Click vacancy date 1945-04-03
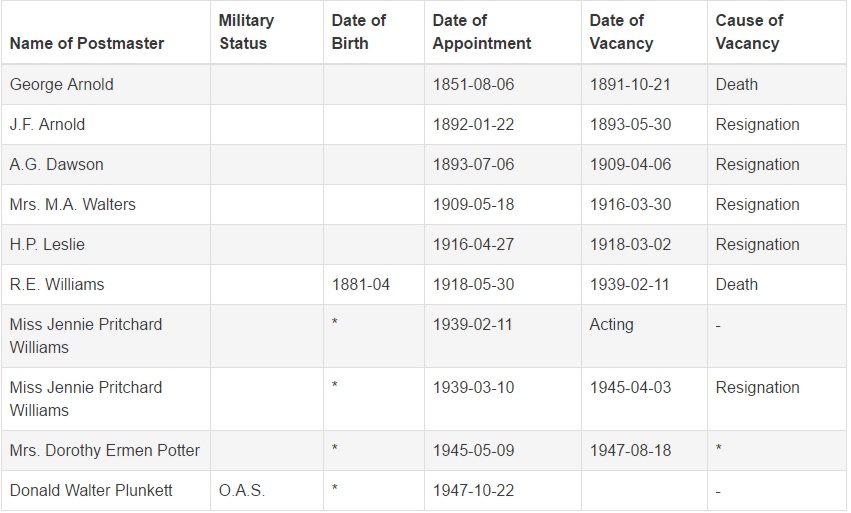851x513 pixels. (x=630, y=387)
